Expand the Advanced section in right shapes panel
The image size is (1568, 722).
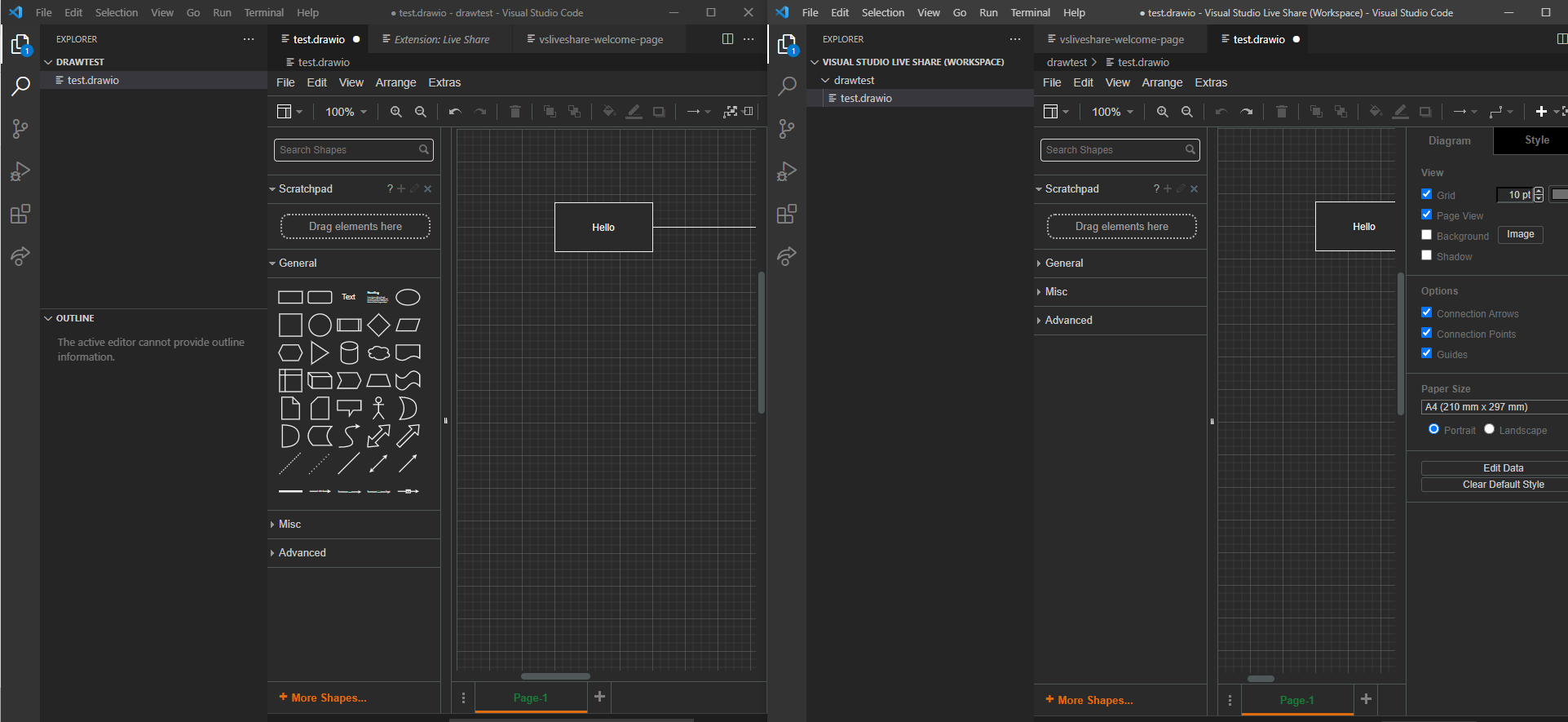pos(1120,320)
